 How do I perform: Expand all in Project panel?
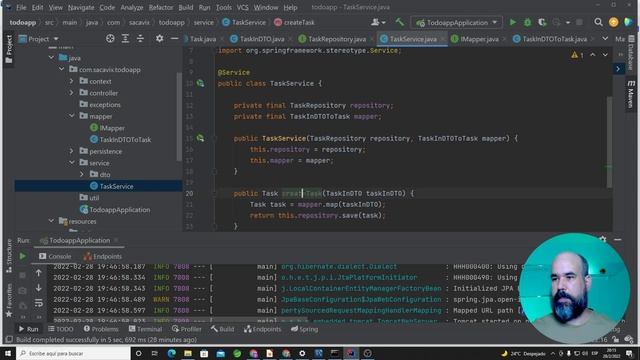125,39
